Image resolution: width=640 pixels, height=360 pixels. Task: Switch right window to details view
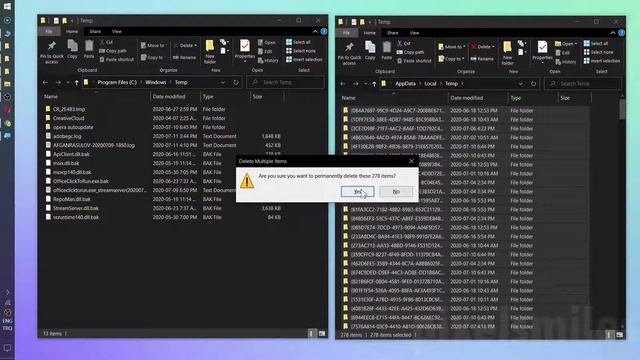coord(609,335)
